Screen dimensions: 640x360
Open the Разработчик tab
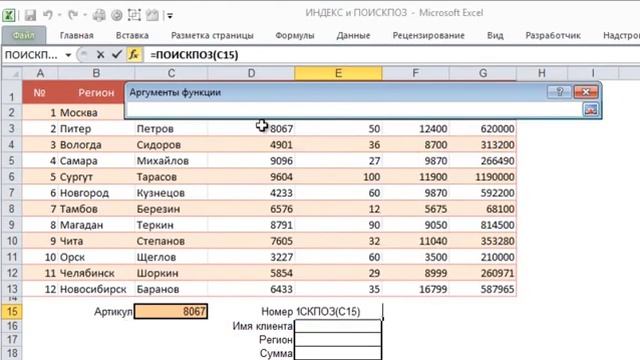(553, 36)
